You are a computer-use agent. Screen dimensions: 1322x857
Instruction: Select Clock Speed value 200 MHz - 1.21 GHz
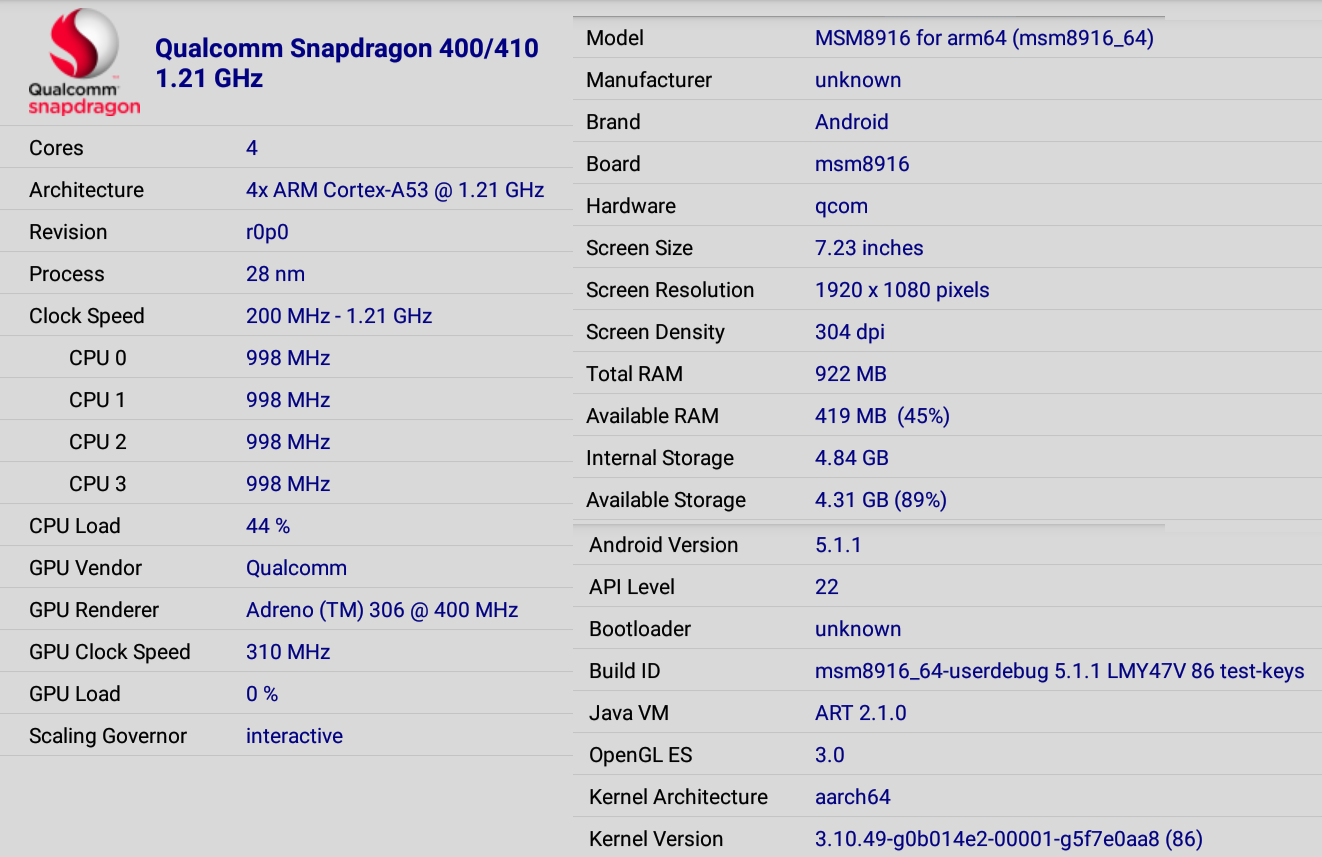339,316
